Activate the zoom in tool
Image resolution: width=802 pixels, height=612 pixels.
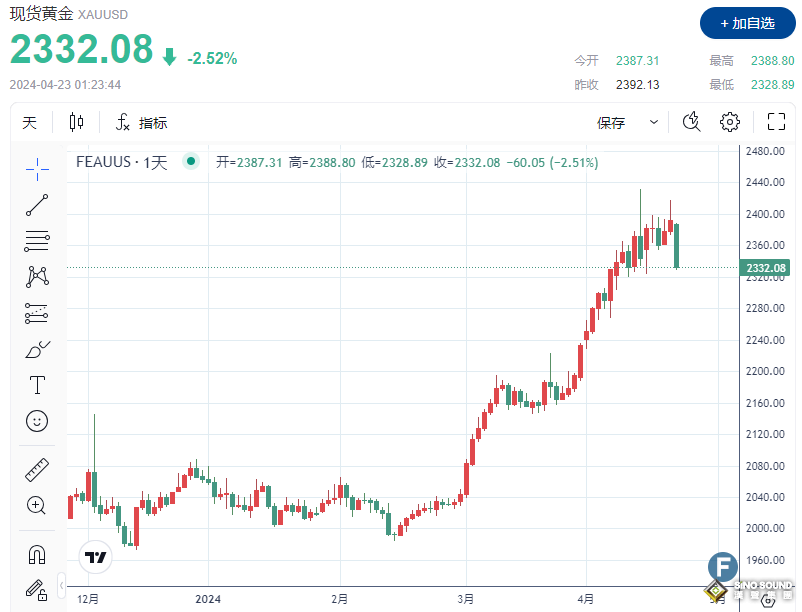(x=37, y=505)
